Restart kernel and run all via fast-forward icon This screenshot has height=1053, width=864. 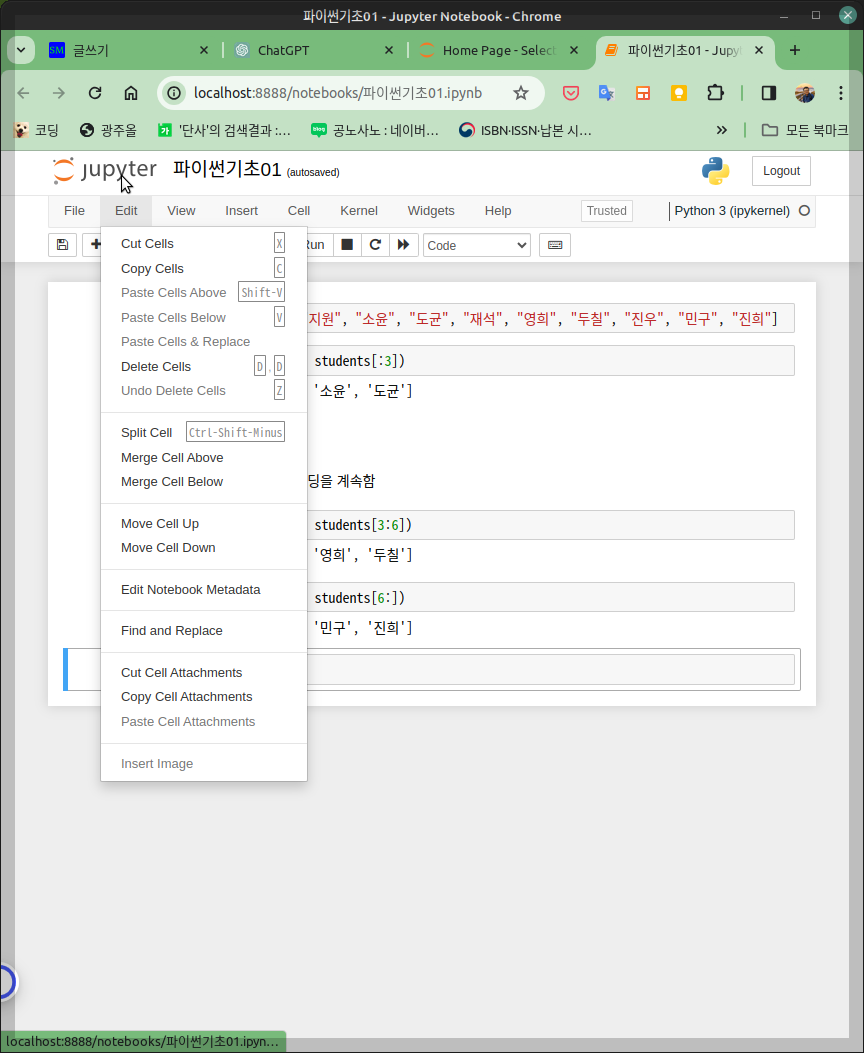403,244
